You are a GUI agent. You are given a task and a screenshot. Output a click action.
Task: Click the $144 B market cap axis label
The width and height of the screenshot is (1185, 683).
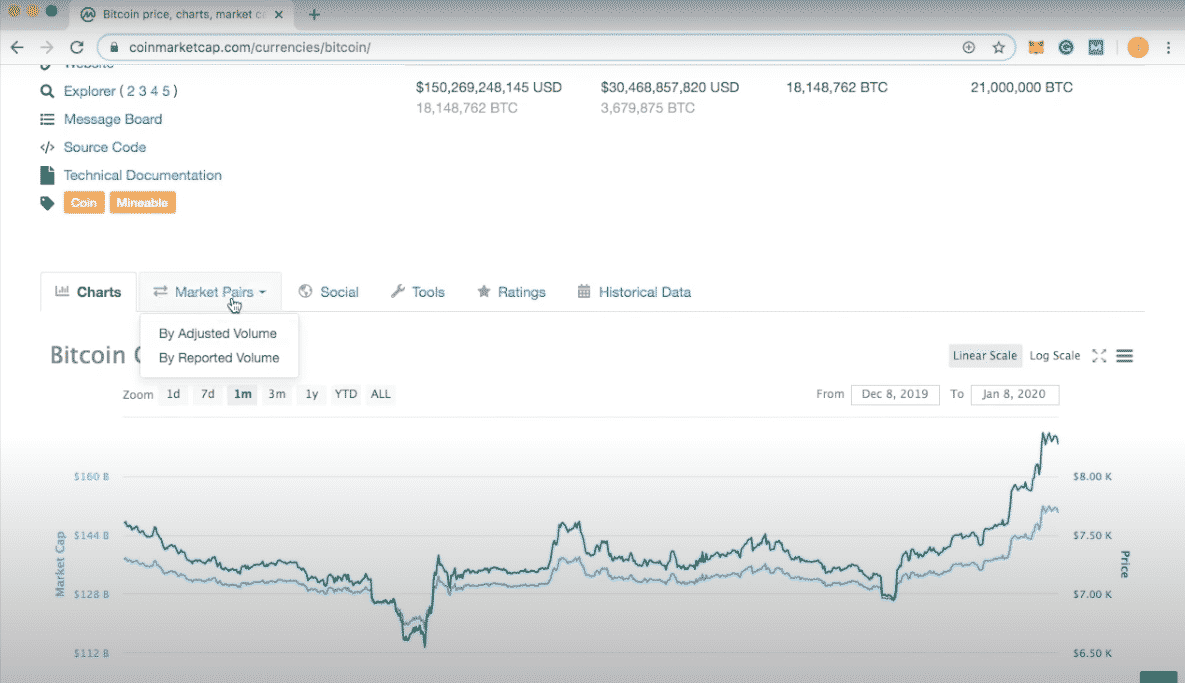click(91, 536)
